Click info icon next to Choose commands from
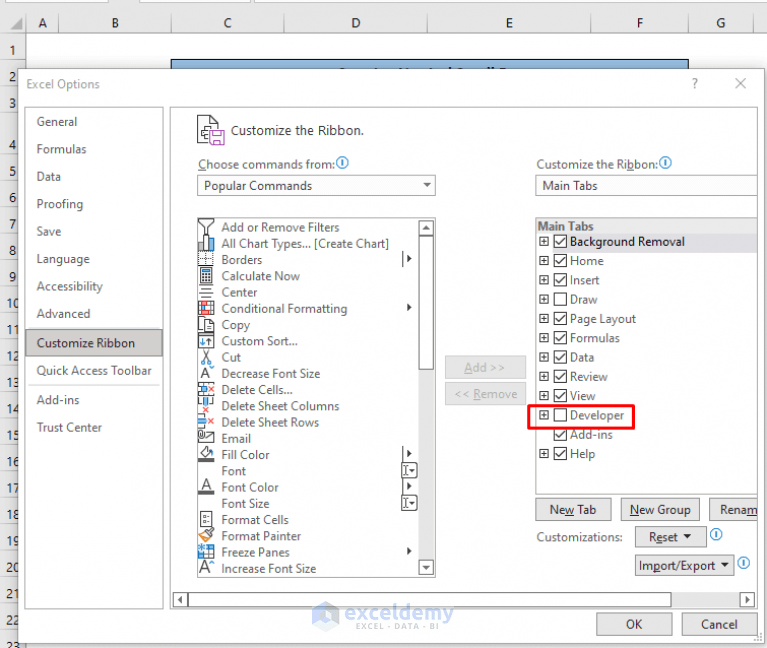This screenshot has height=648, width=767. tap(342, 162)
